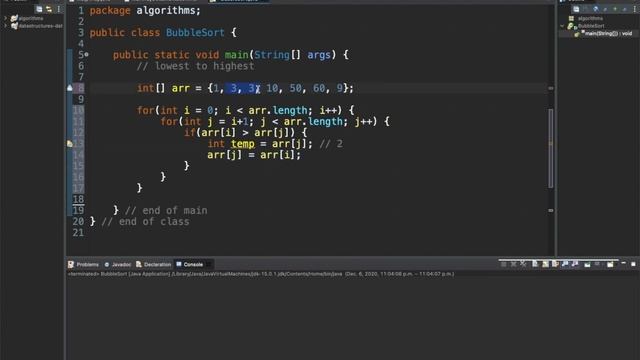This screenshot has width=640, height=360.
Task: Click terminated BubbleSort launch status text
Action: pos(261,274)
